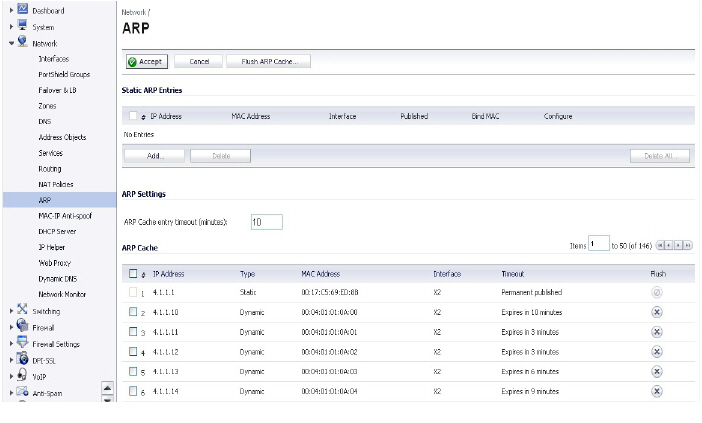Screen dimensions: 702x423
Task: Expand the Anti-Spam tree node
Action: pos(12,393)
